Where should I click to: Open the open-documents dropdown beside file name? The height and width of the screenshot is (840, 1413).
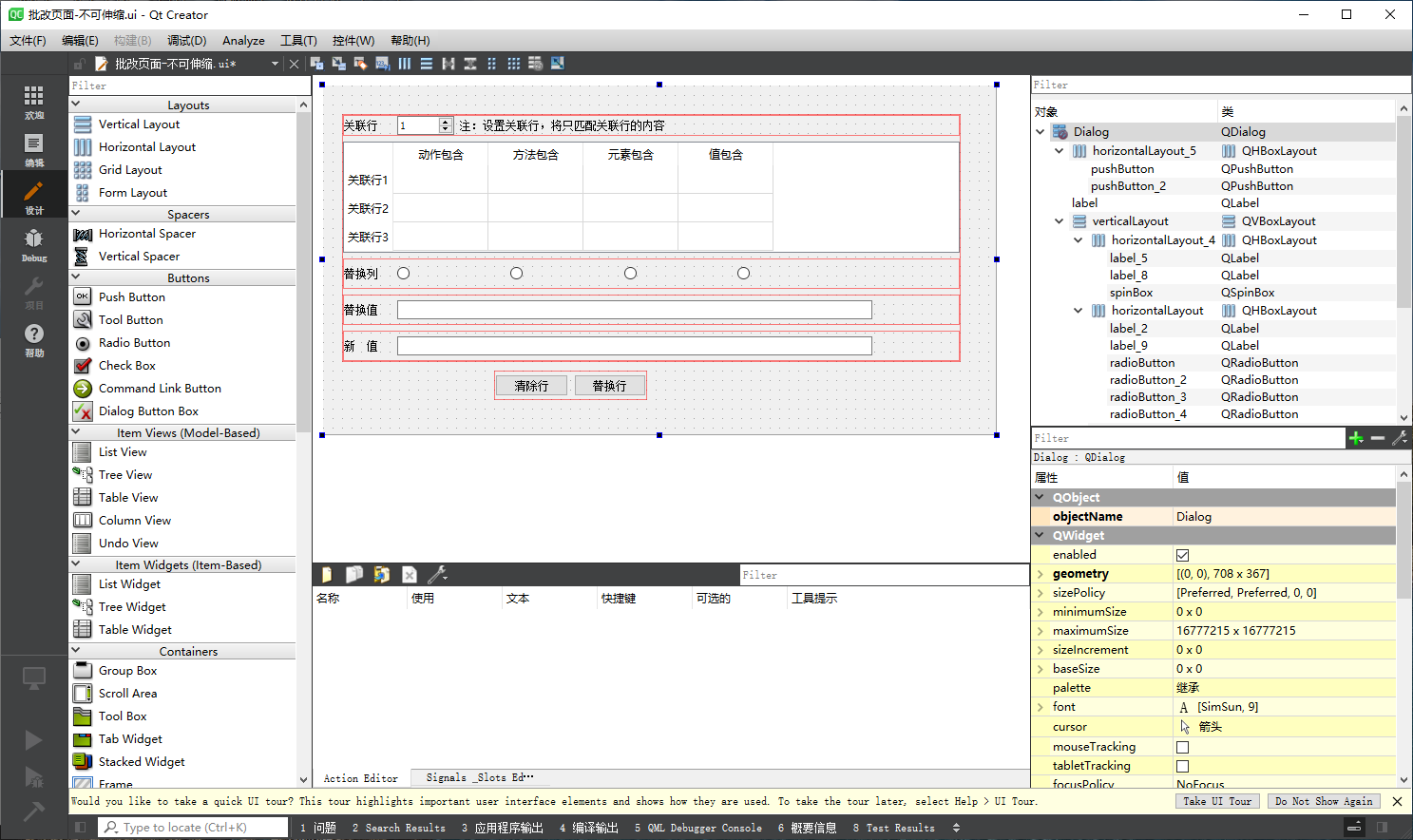click(275, 64)
